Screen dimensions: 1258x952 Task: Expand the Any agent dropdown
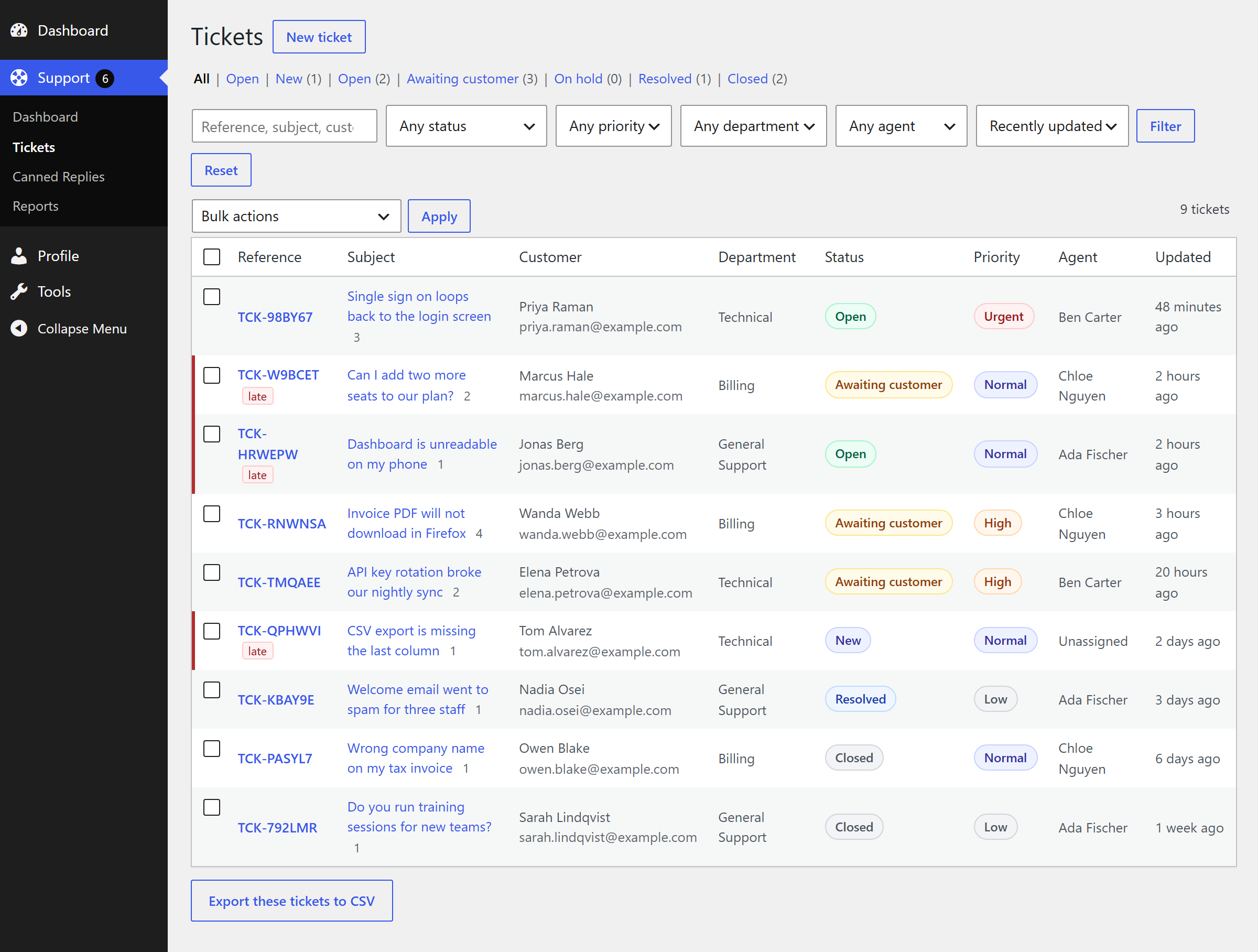pos(901,126)
